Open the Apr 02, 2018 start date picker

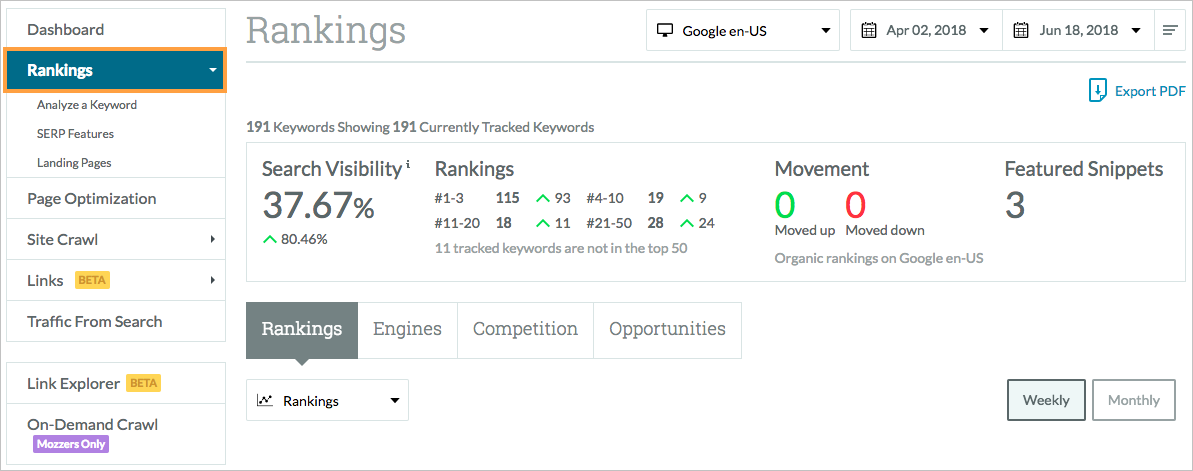tap(926, 30)
